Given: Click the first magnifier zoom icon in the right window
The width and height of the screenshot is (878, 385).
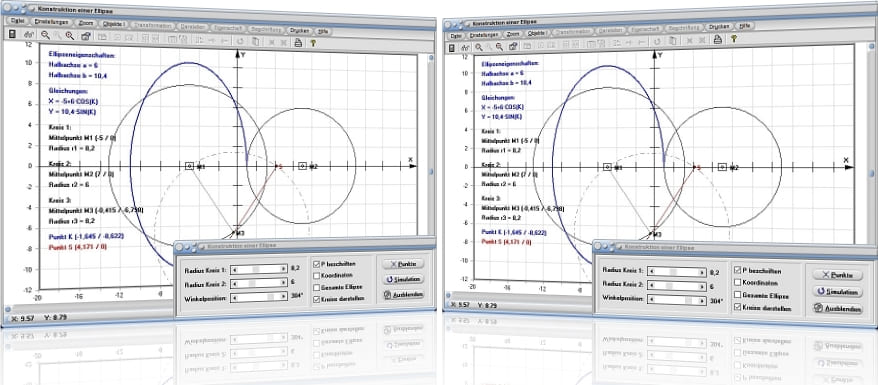Looking at the screenshot, I should tap(479, 47).
